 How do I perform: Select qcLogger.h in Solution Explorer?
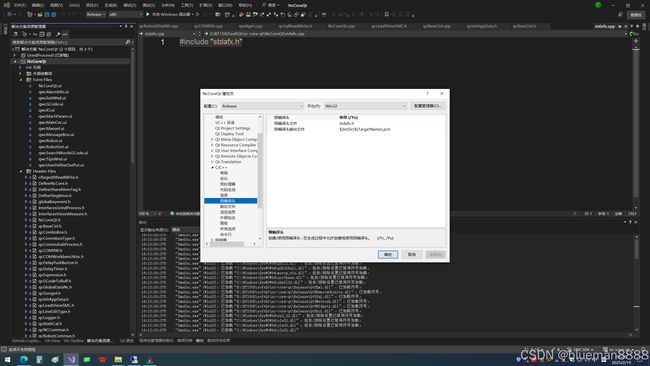tap(49, 318)
